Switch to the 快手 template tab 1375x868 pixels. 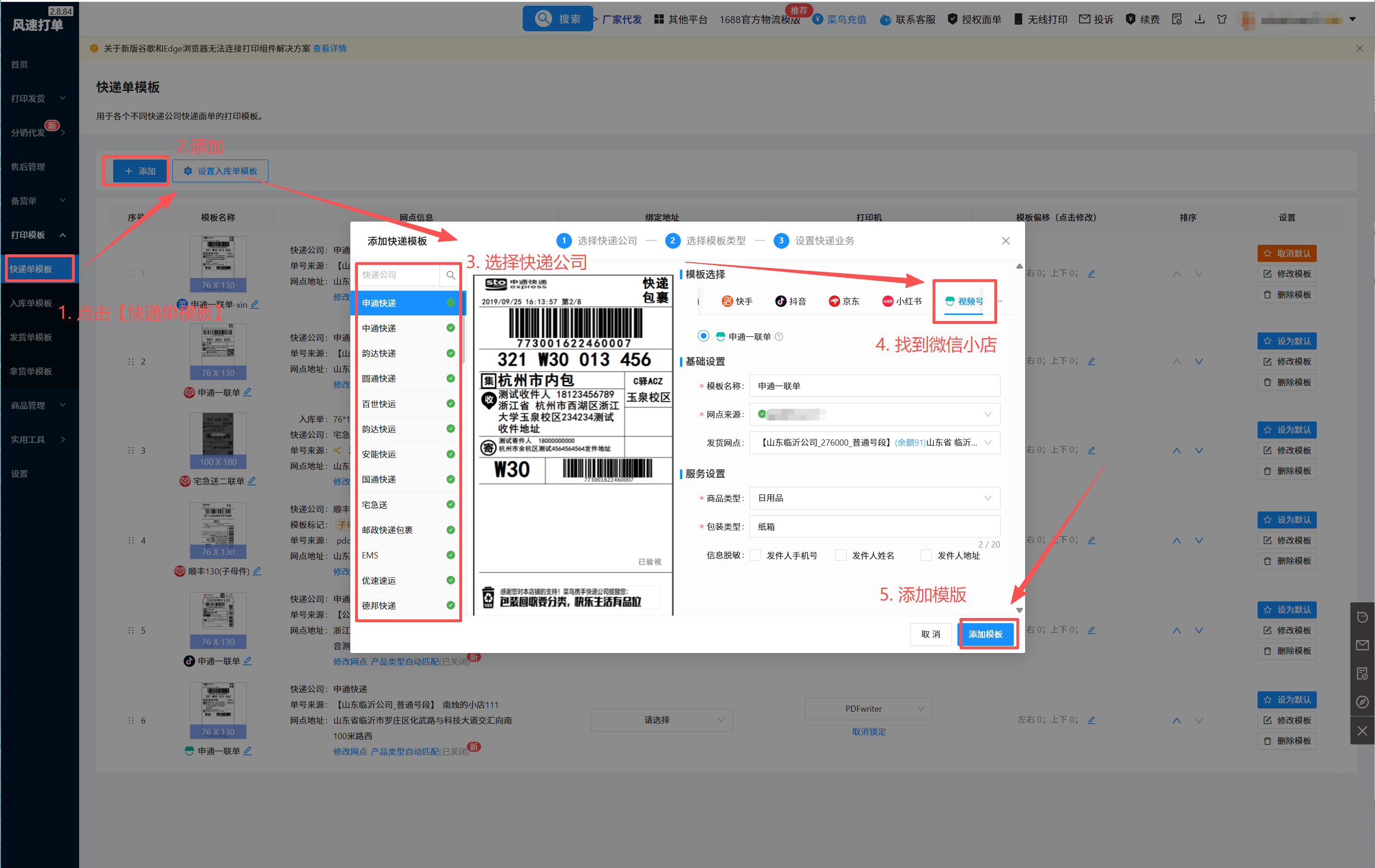pyautogui.click(x=737, y=302)
